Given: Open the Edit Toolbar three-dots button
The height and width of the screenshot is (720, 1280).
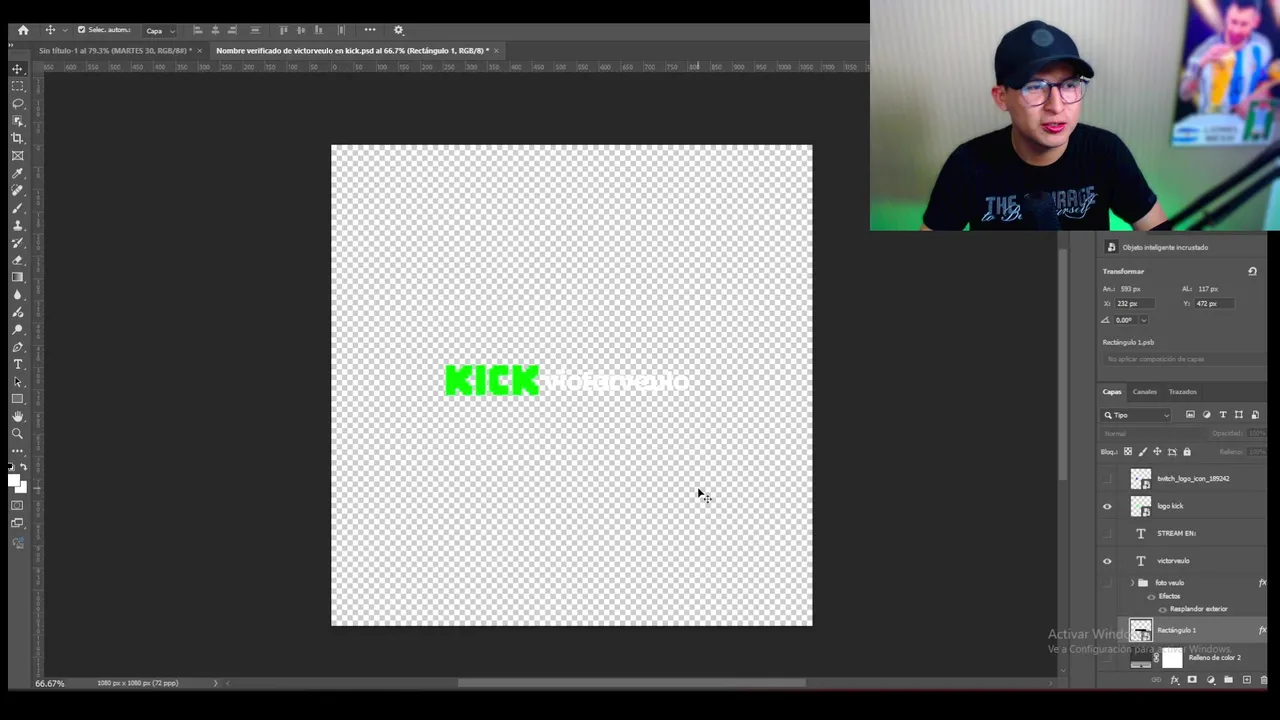Looking at the screenshot, I should [x=17, y=451].
